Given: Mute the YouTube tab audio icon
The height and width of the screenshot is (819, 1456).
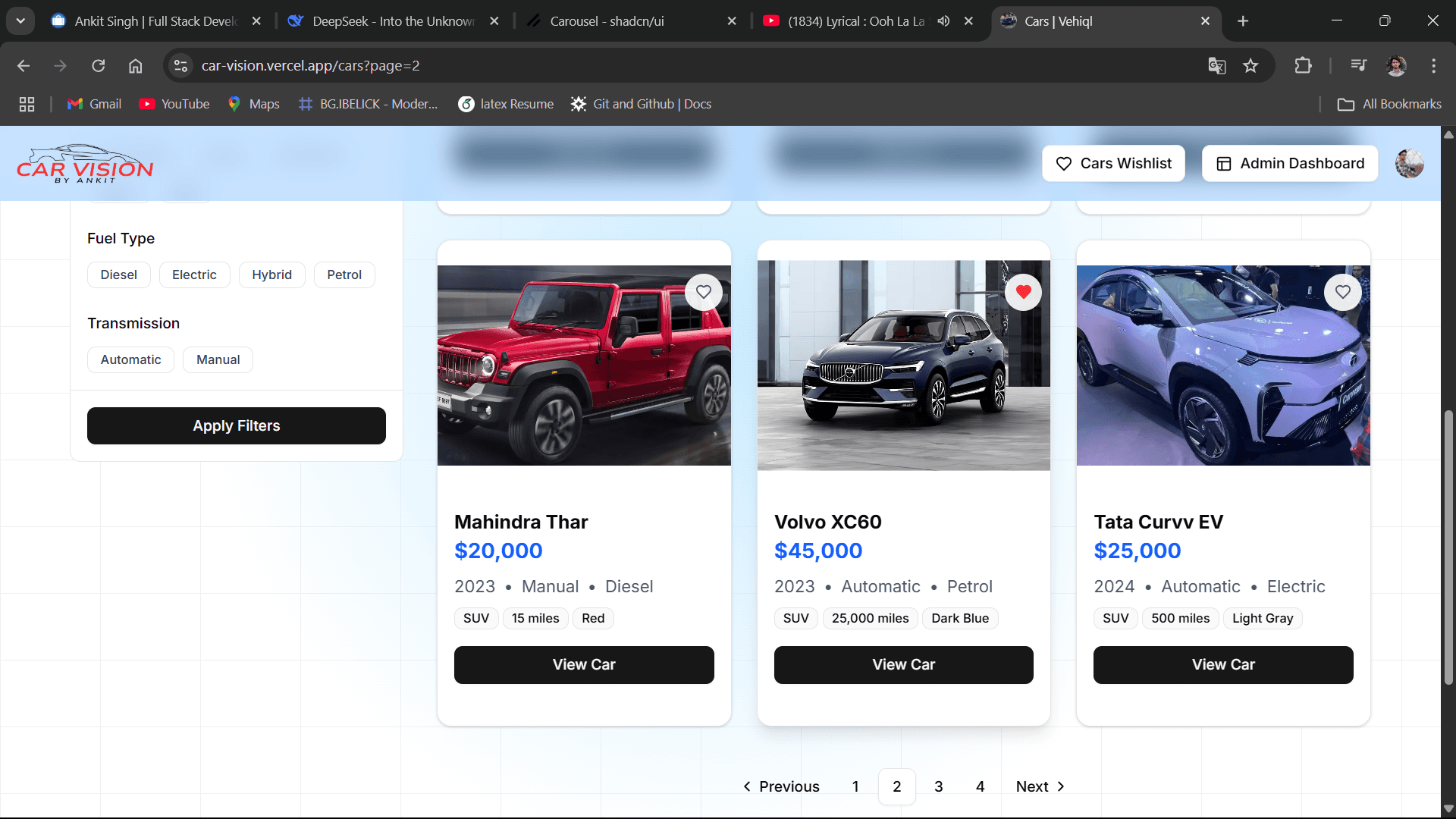Looking at the screenshot, I should [x=943, y=21].
